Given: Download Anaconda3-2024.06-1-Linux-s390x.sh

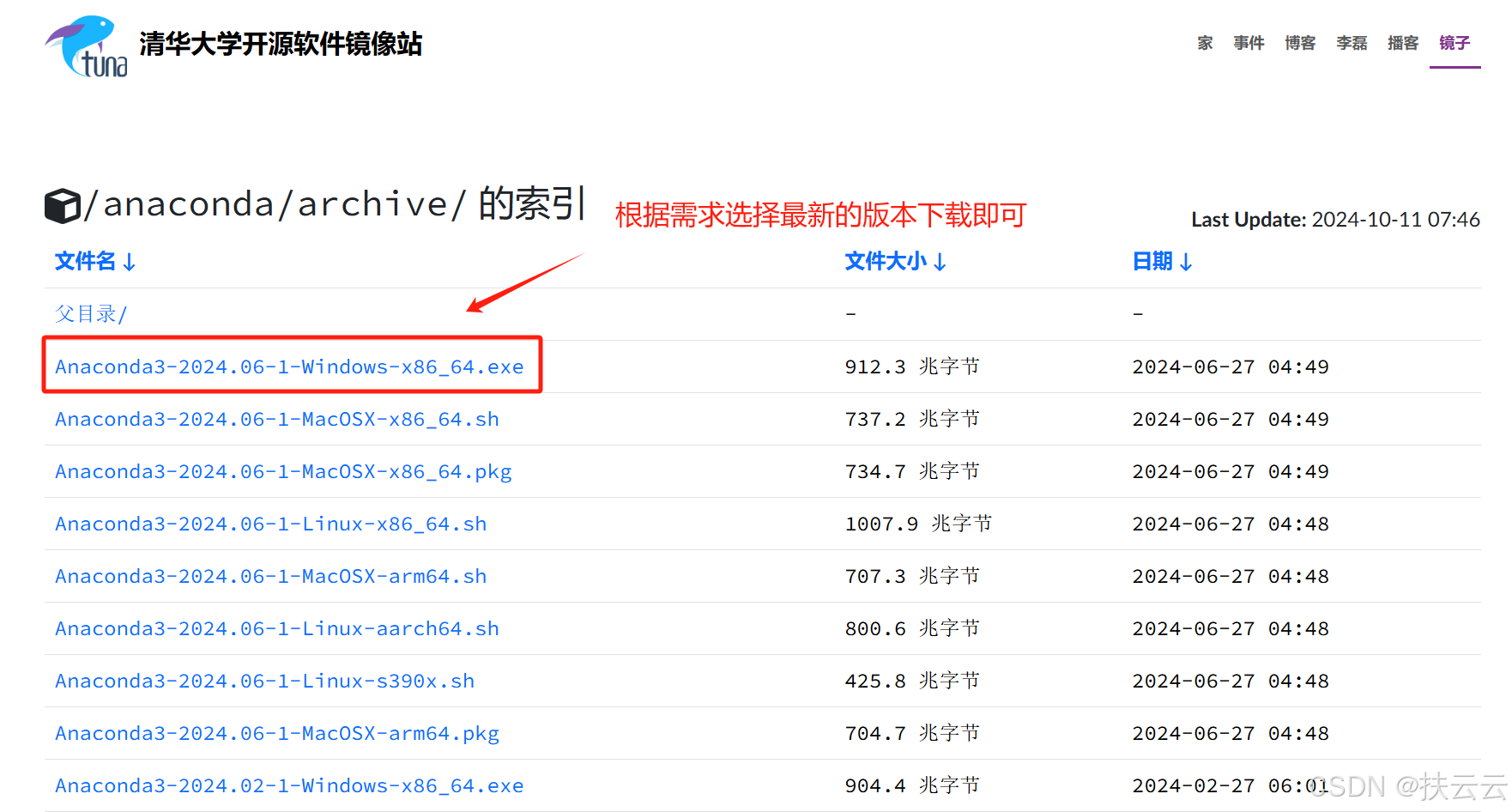Looking at the screenshot, I should pos(265,682).
